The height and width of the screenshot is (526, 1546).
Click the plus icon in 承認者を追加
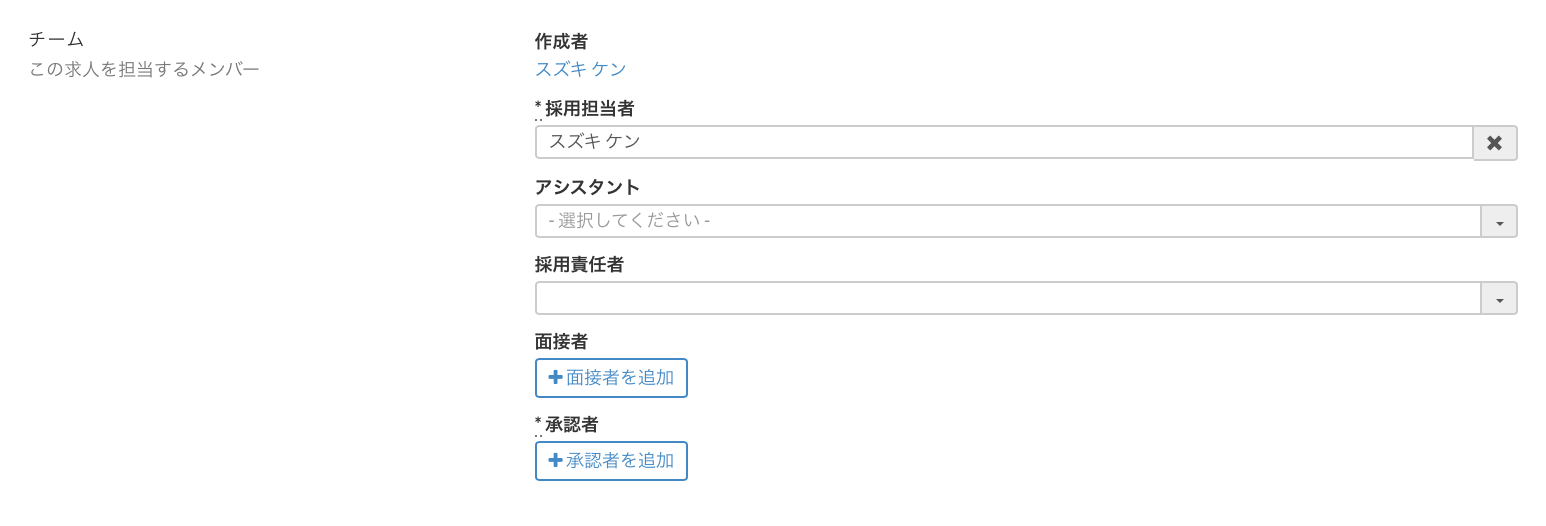point(555,461)
